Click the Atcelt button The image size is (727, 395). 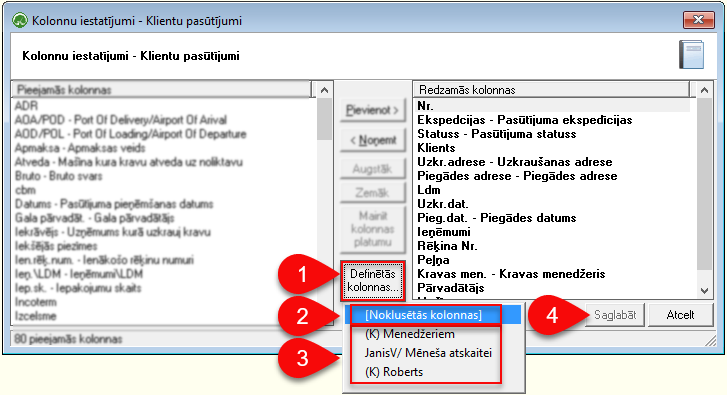680,315
